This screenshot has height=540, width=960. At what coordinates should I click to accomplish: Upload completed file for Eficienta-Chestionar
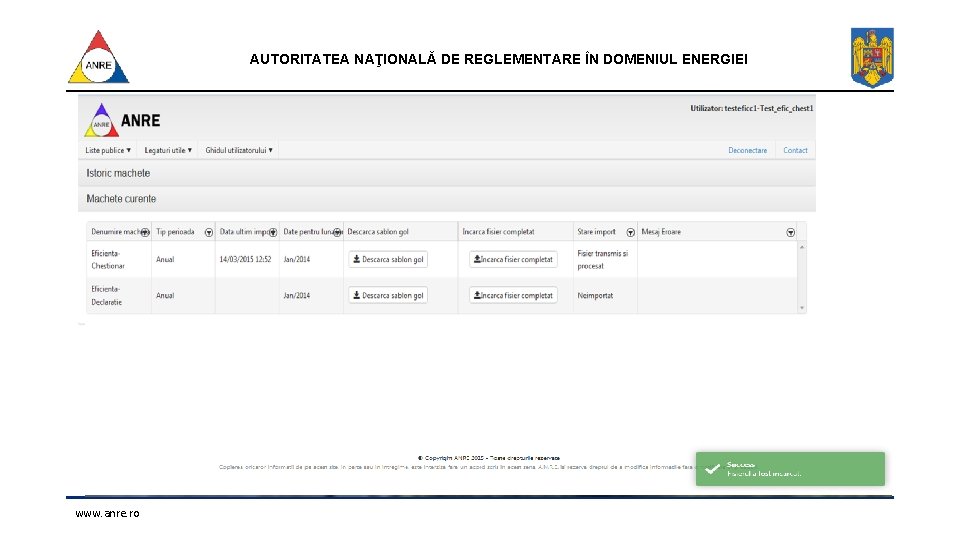coord(513,260)
